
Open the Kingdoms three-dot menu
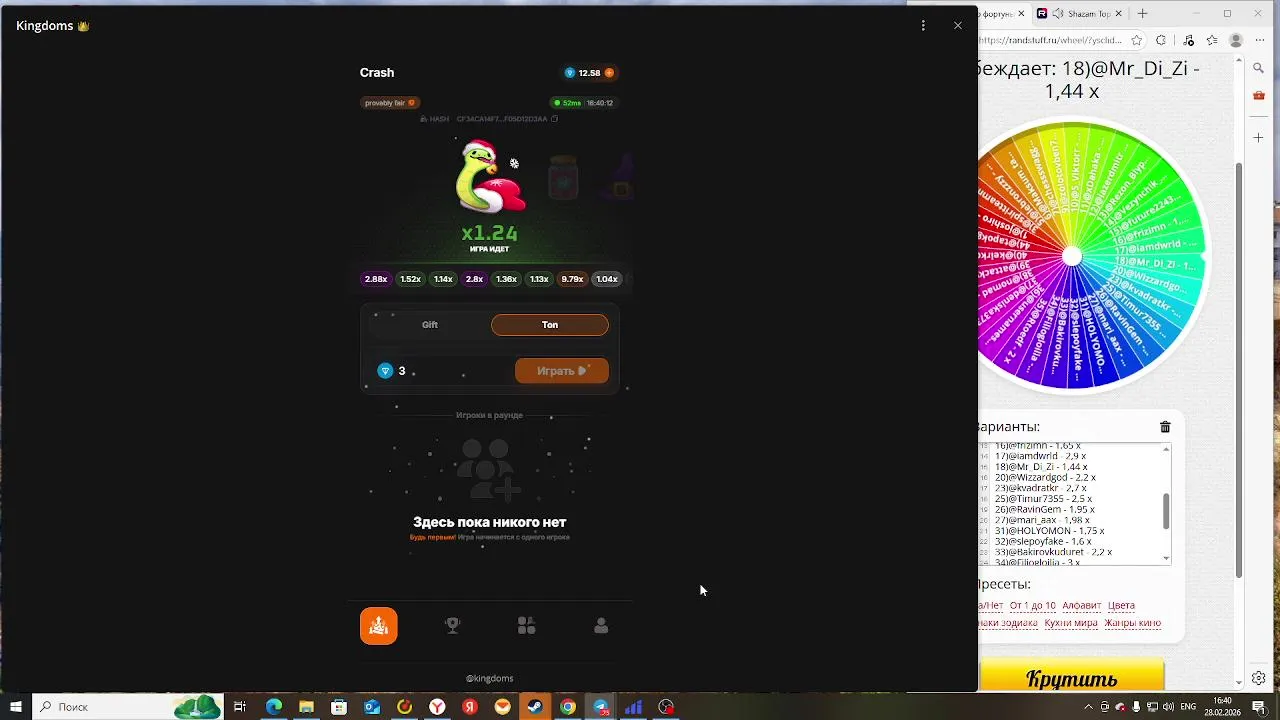(x=923, y=26)
